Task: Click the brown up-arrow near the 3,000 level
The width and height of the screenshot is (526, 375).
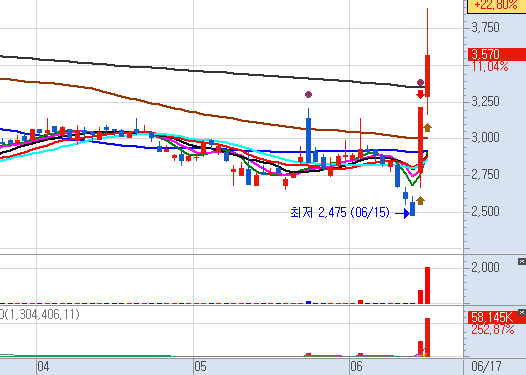Action: (427, 127)
